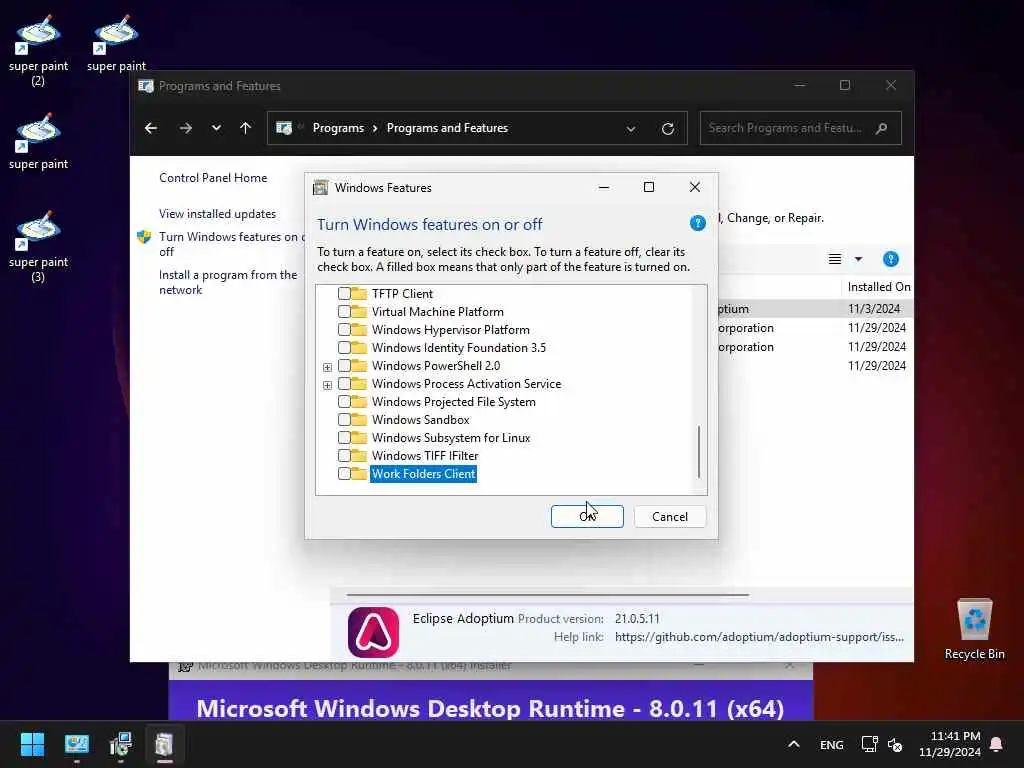Image resolution: width=1024 pixels, height=768 pixels.
Task: Click the ENG language indicator
Action: click(x=831, y=744)
